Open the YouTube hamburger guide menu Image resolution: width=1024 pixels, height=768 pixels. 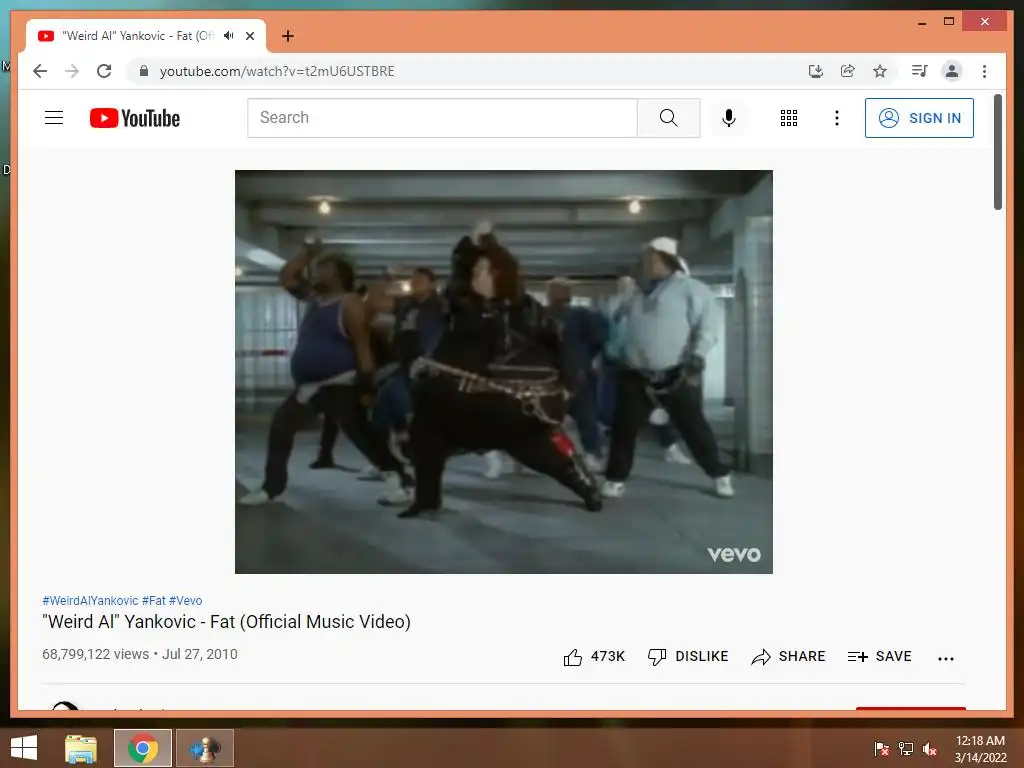click(x=54, y=118)
